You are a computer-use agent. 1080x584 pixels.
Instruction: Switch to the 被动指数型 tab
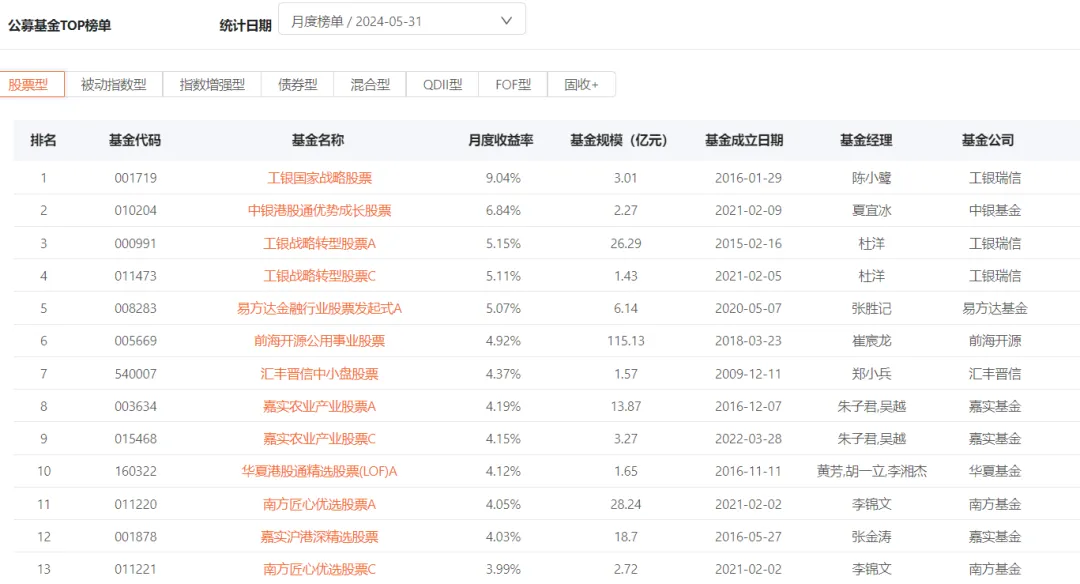point(112,84)
